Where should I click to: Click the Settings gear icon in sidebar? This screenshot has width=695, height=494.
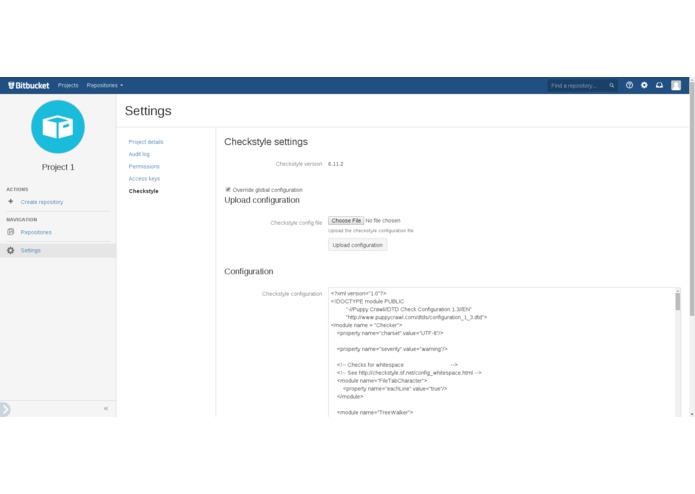tap(11, 250)
